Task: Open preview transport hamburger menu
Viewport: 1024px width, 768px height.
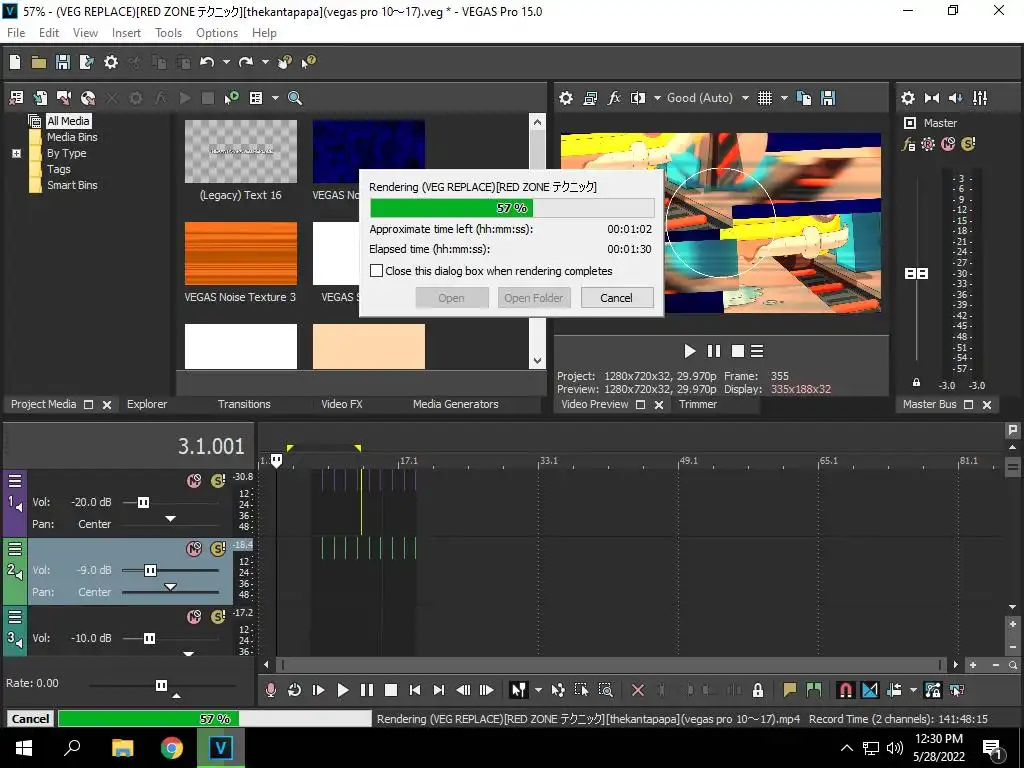Action: click(757, 351)
